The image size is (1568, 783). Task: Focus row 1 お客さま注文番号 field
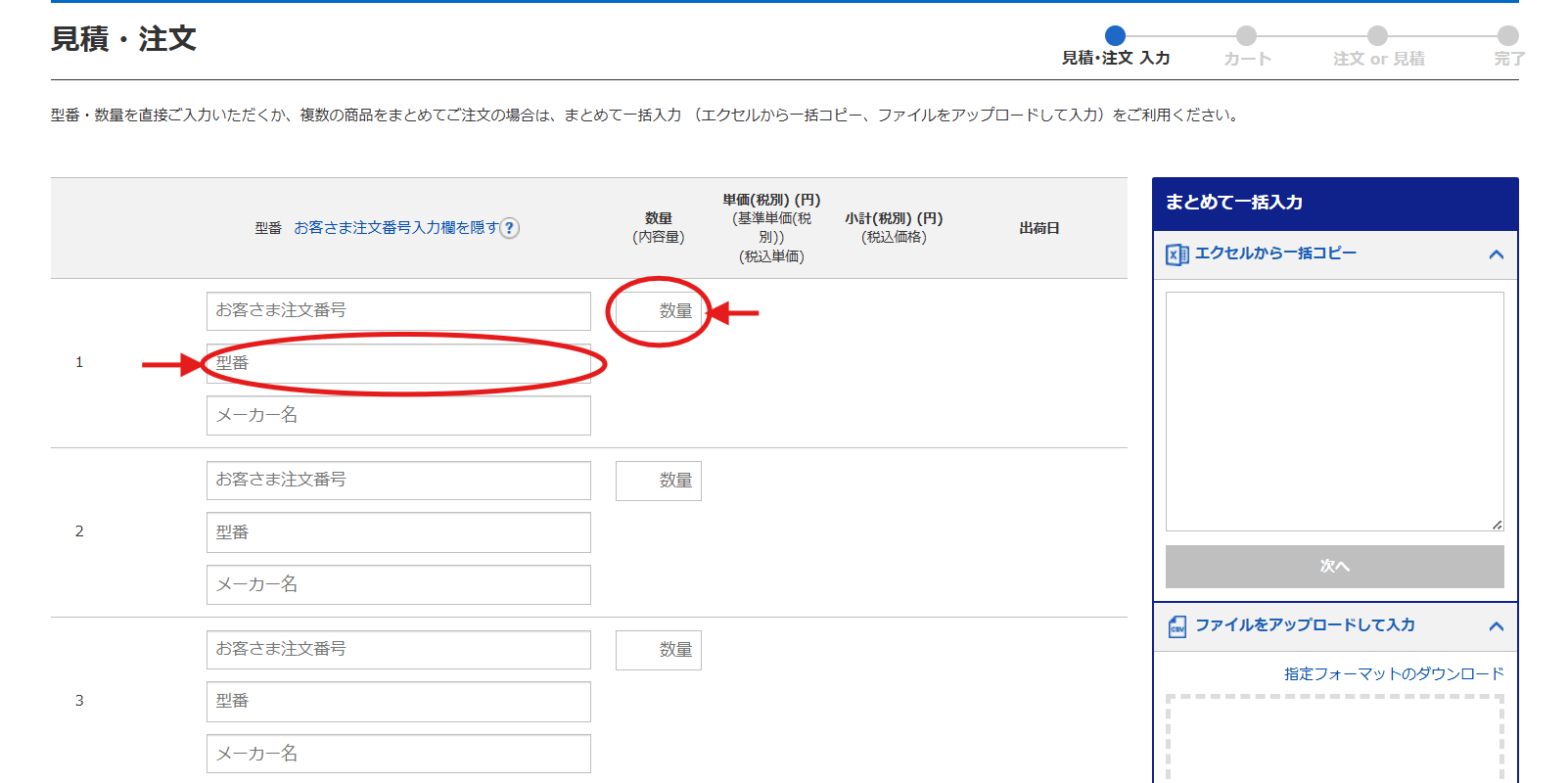pos(398,311)
